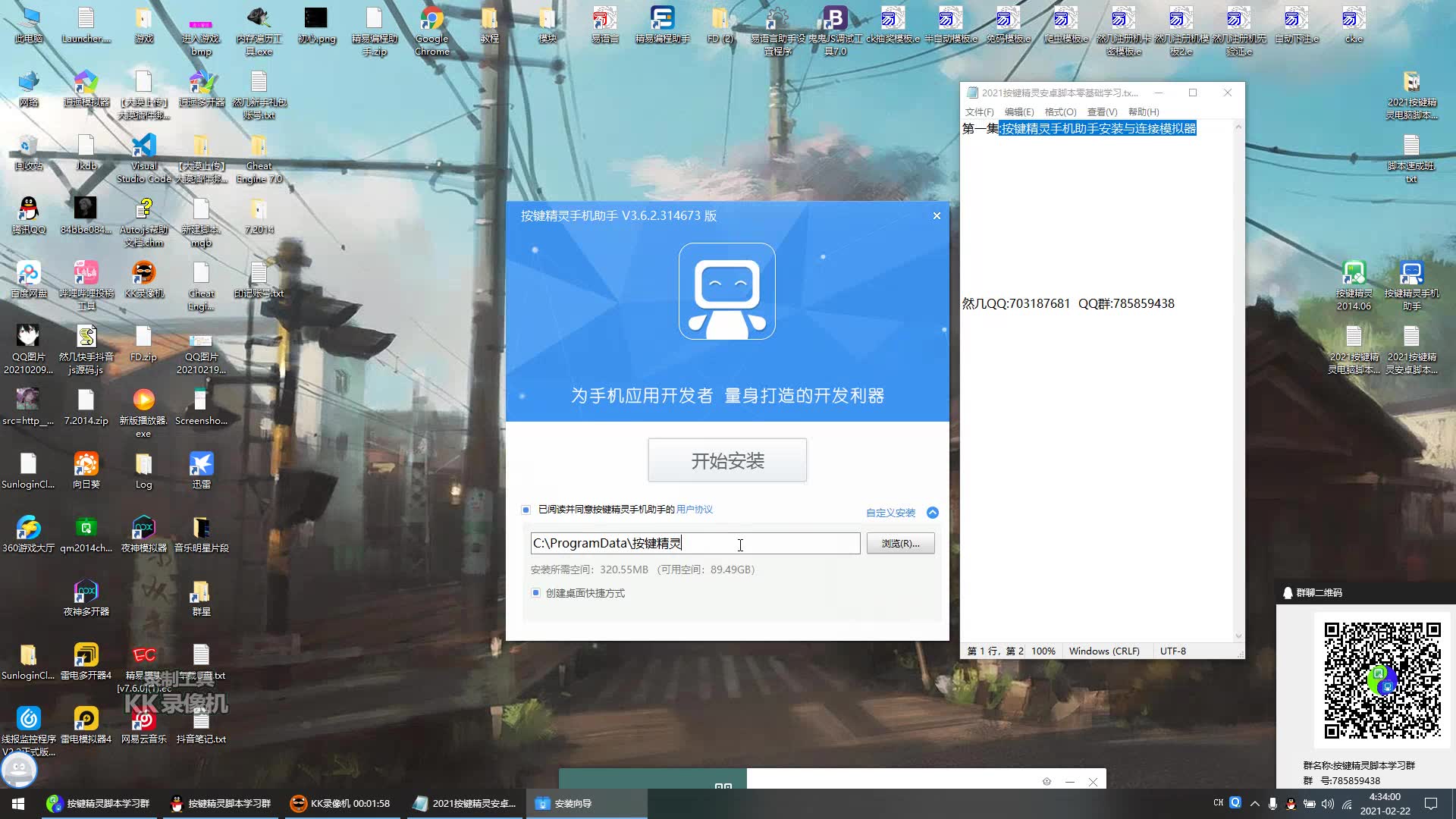
Task: Click the install path input field
Action: tap(695, 543)
